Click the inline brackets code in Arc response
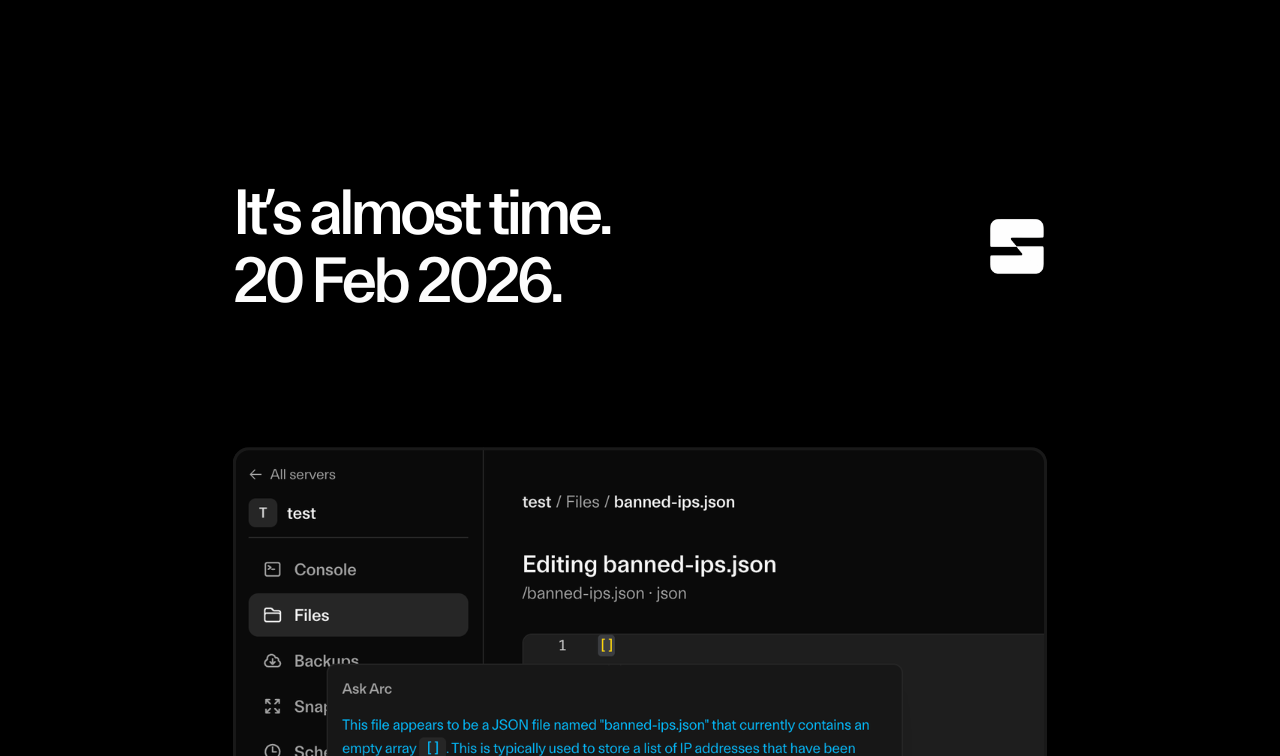1280x756 pixels. click(x=432, y=747)
